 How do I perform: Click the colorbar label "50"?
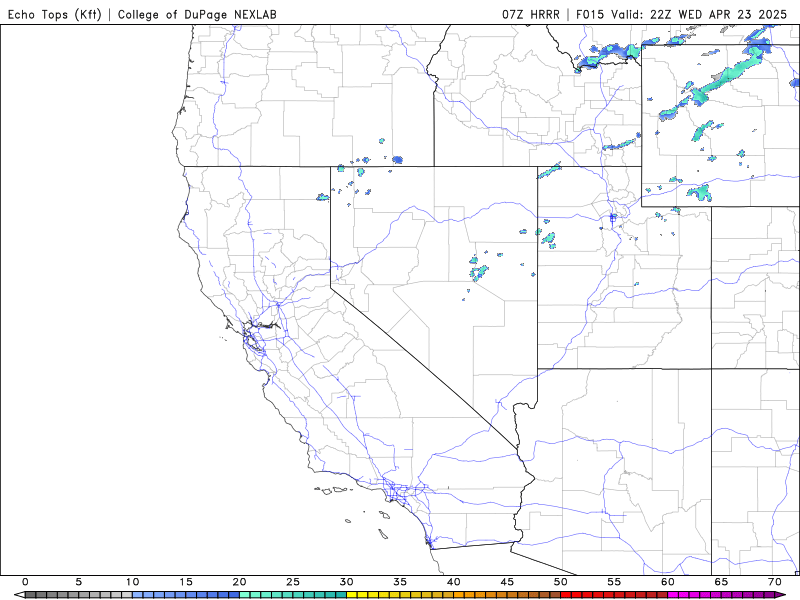click(x=561, y=582)
